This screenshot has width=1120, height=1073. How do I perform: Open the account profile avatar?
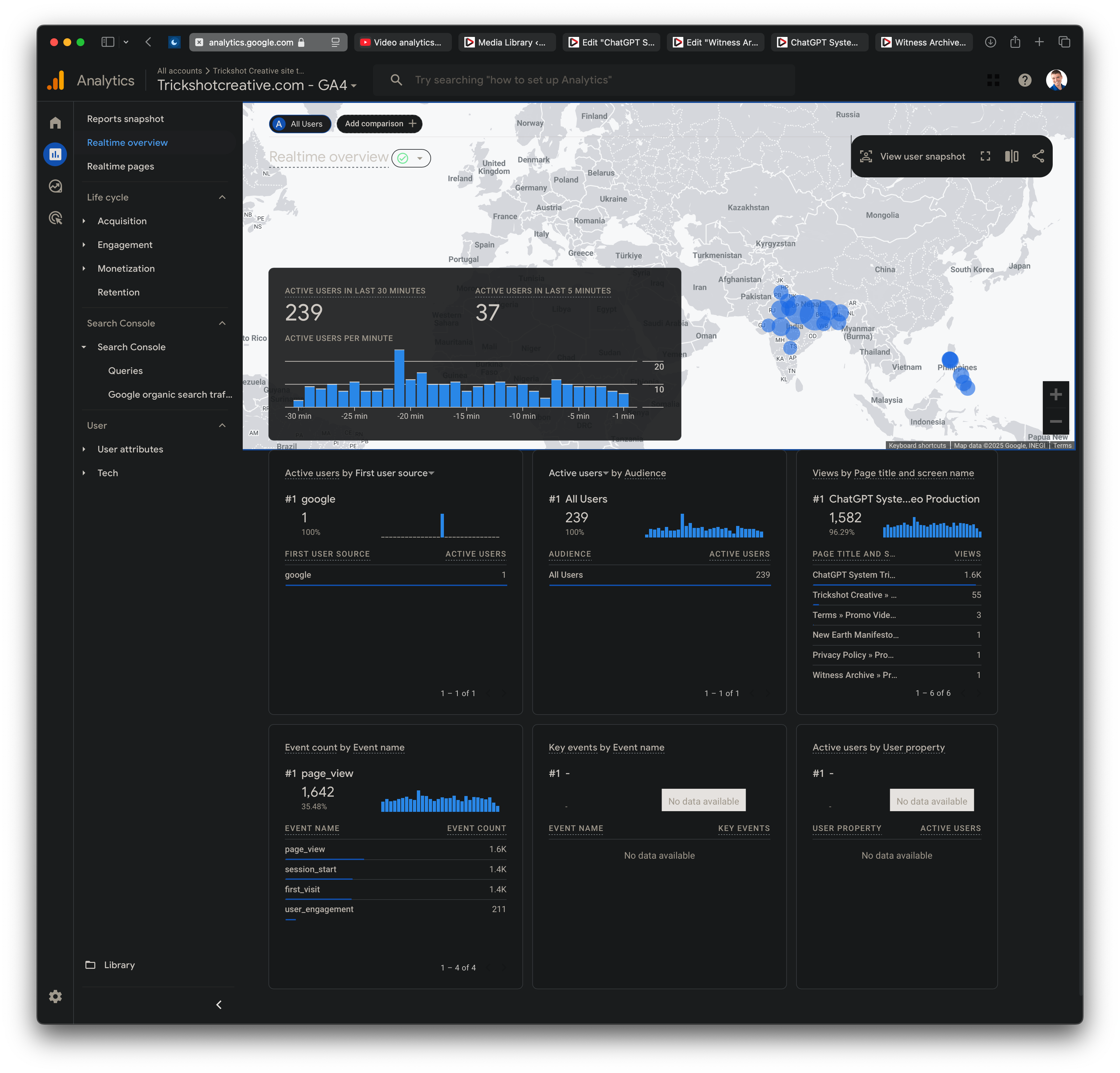click(x=1057, y=80)
